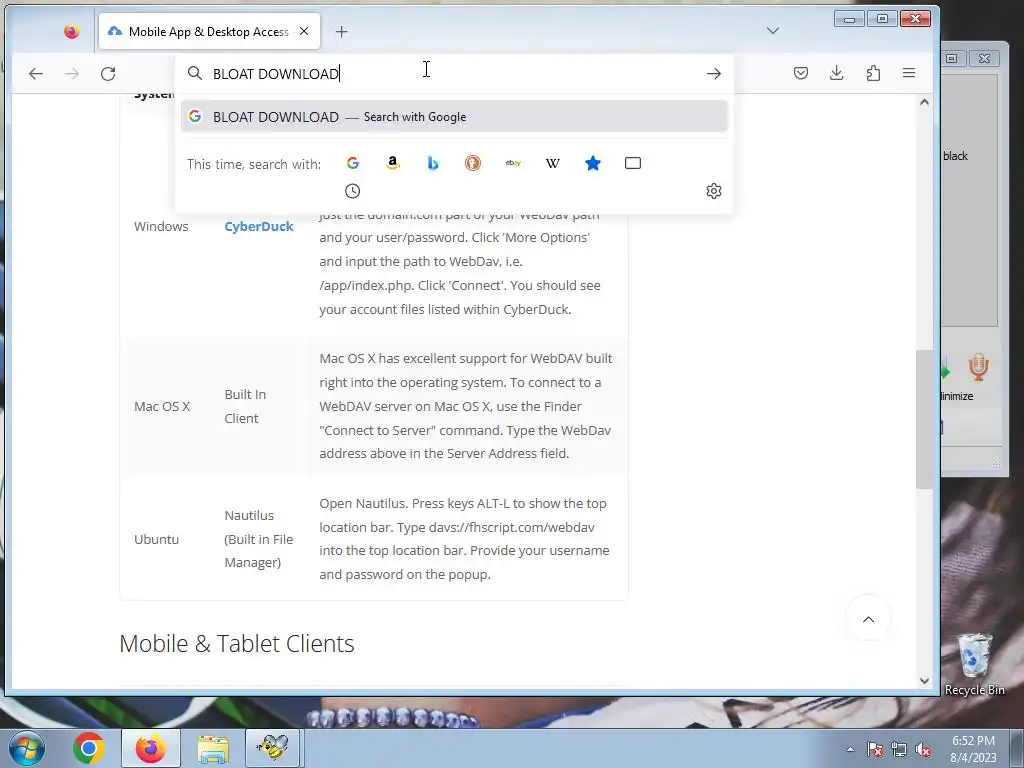
Task: Search this time with Bing
Action: (432, 163)
